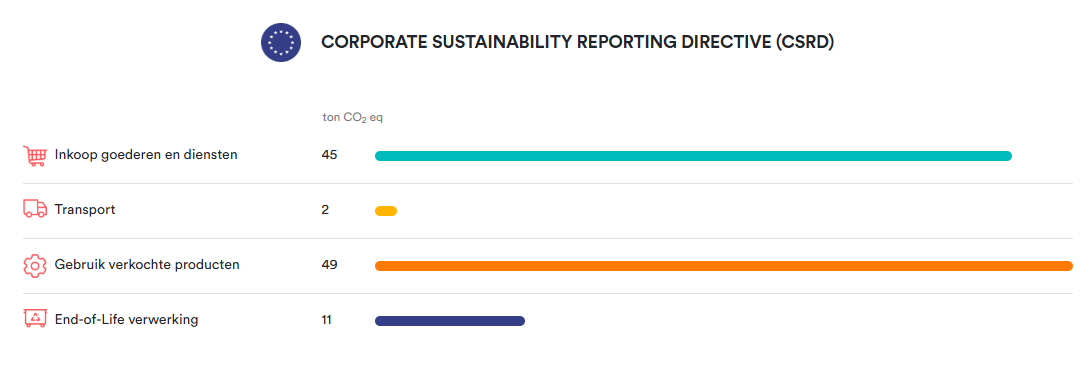
Task: Click the ton CO2 eq column header
Action: click(x=352, y=117)
